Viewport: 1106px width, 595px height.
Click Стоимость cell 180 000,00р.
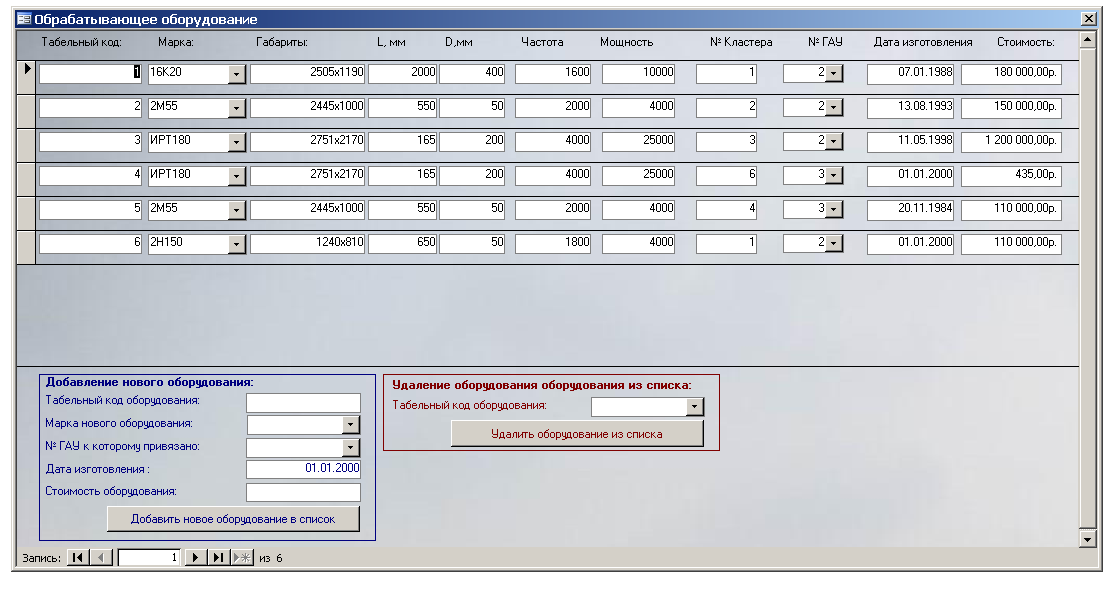point(1011,73)
